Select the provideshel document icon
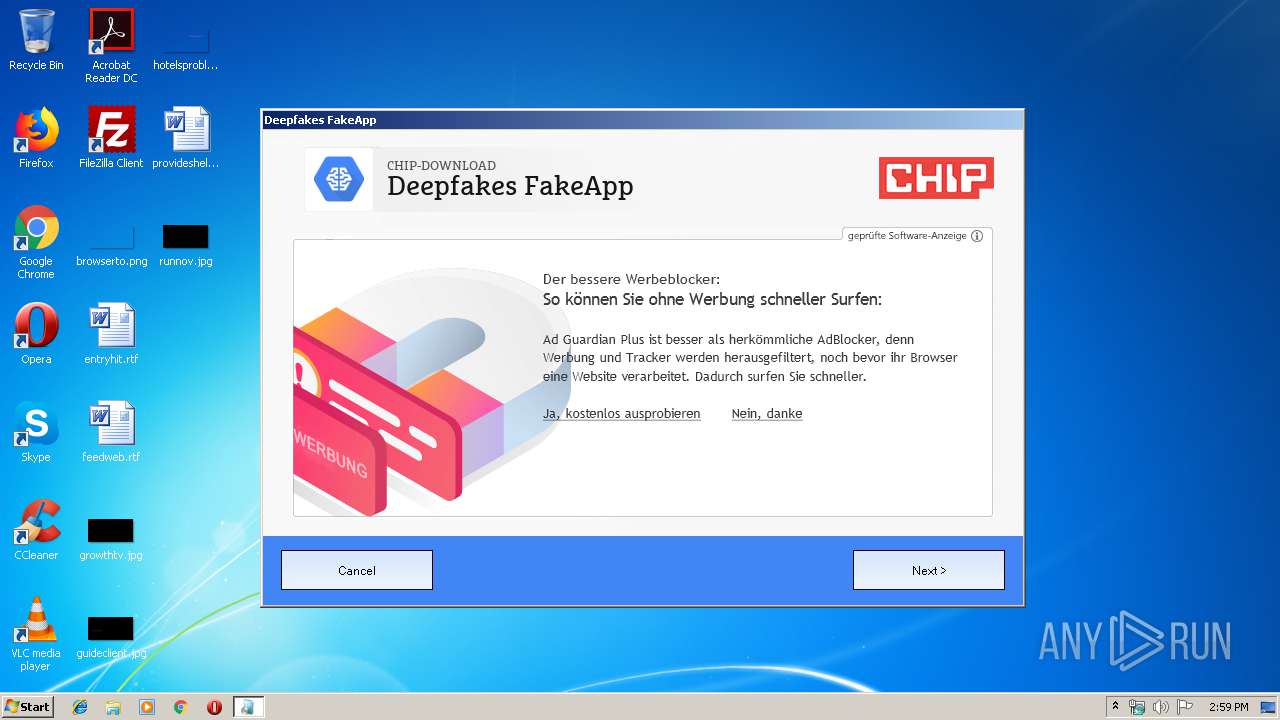This screenshot has width=1280, height=720. tap(185, 138)
